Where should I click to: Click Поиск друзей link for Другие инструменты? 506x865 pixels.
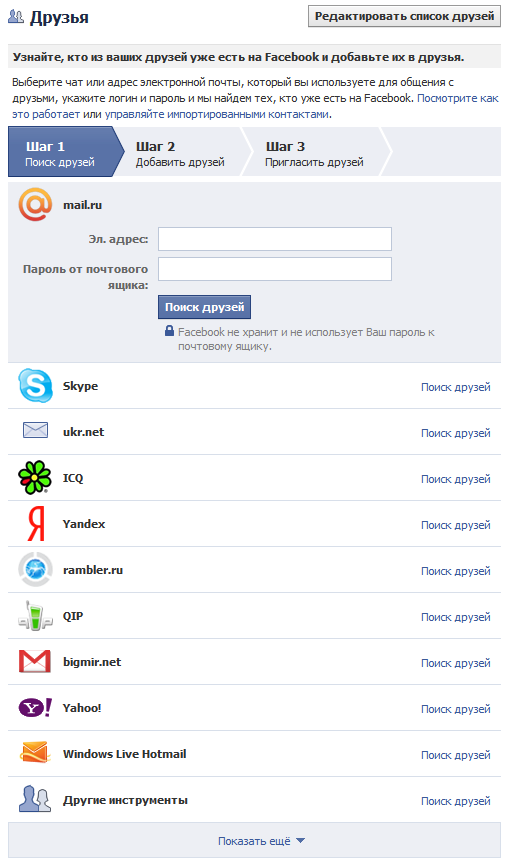pos(456,801)
